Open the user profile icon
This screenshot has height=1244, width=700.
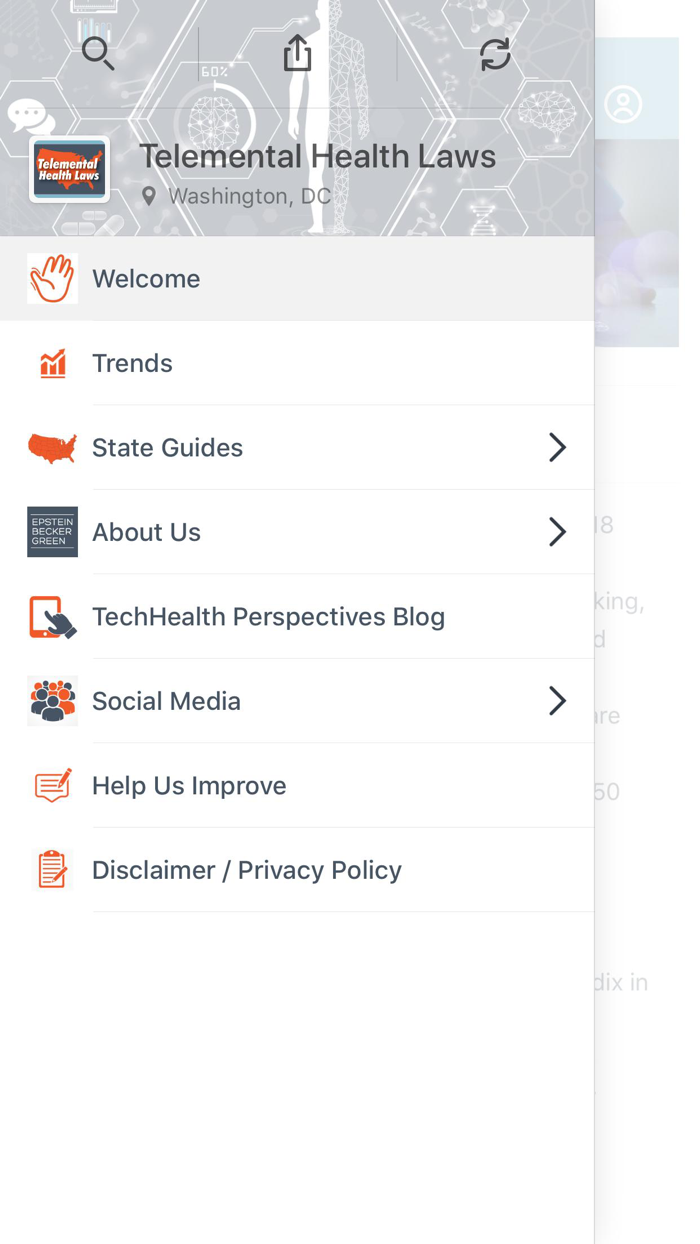[623, 105]
